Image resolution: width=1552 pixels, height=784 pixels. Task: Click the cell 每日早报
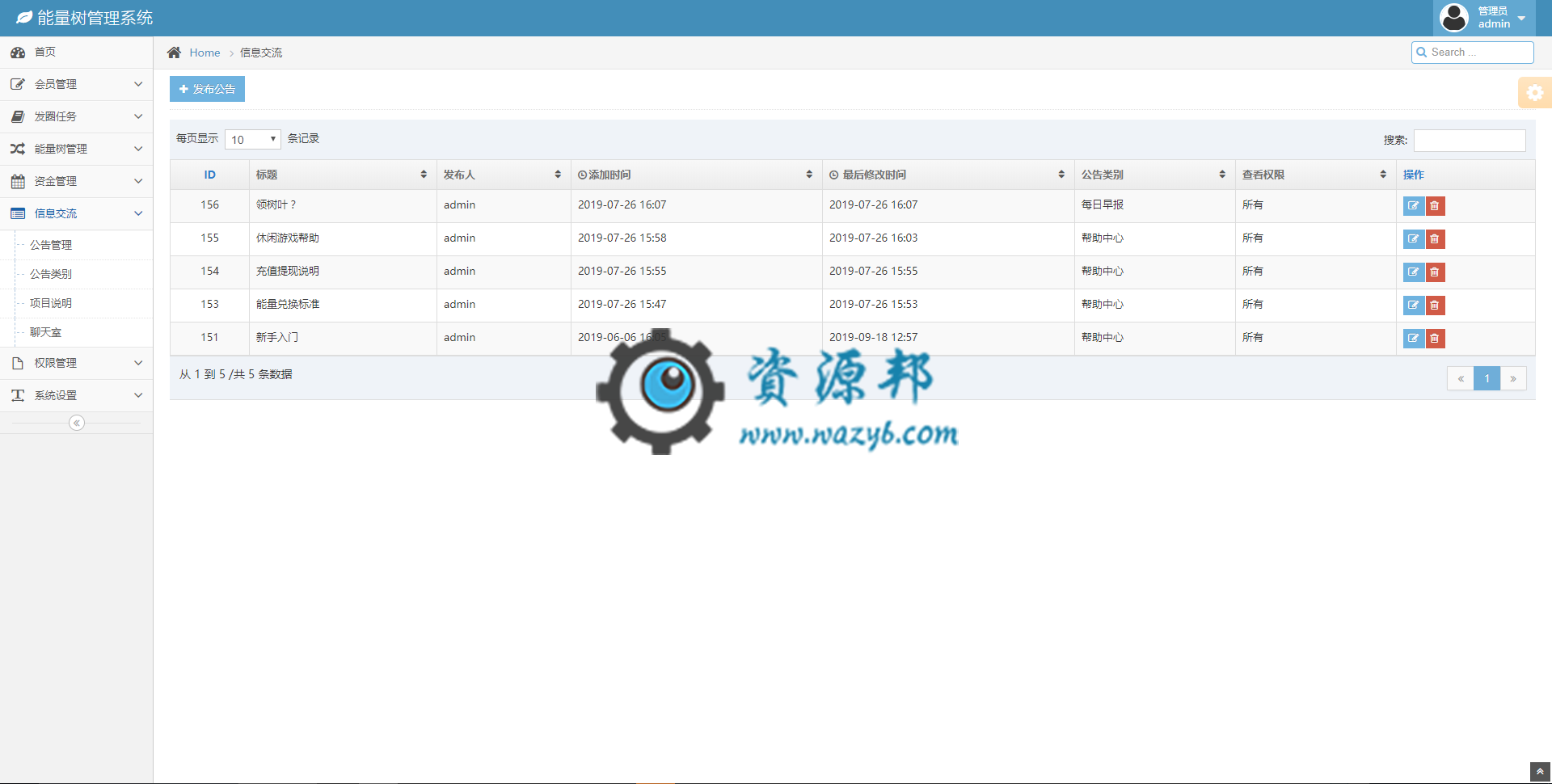coord(1103,205)
